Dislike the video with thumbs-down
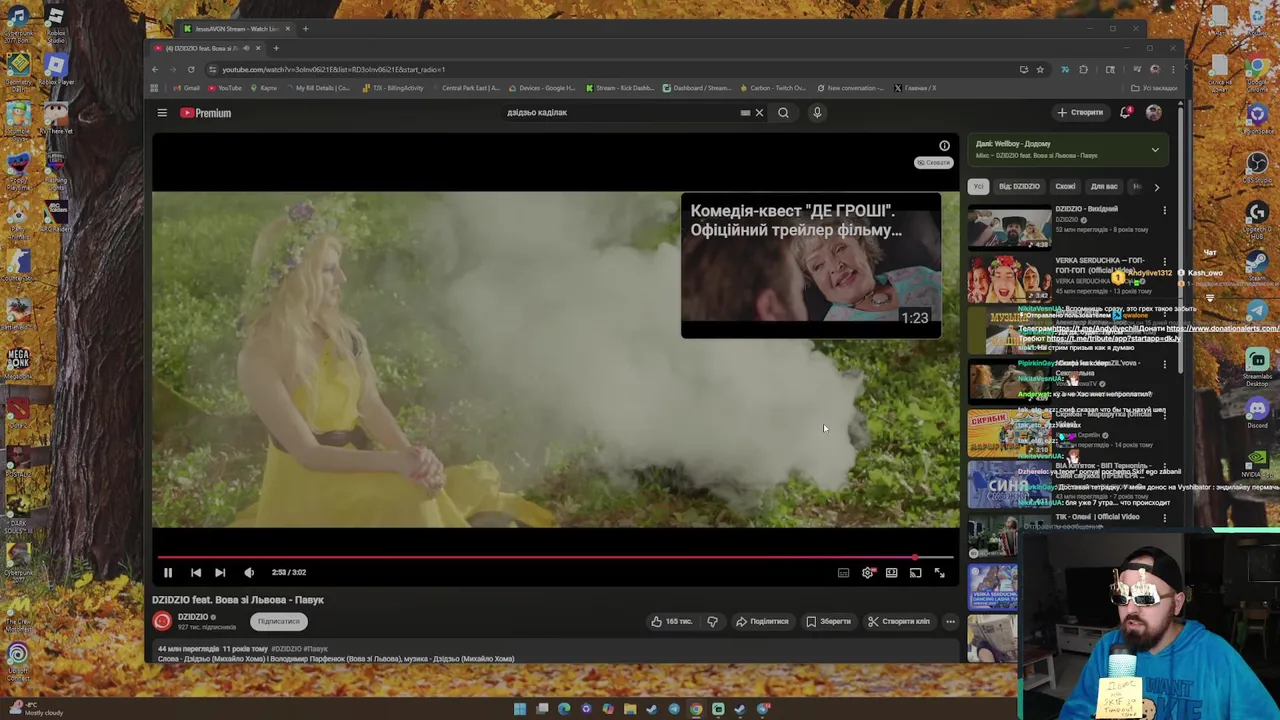 pyautogui.click(x=712, y=621)
